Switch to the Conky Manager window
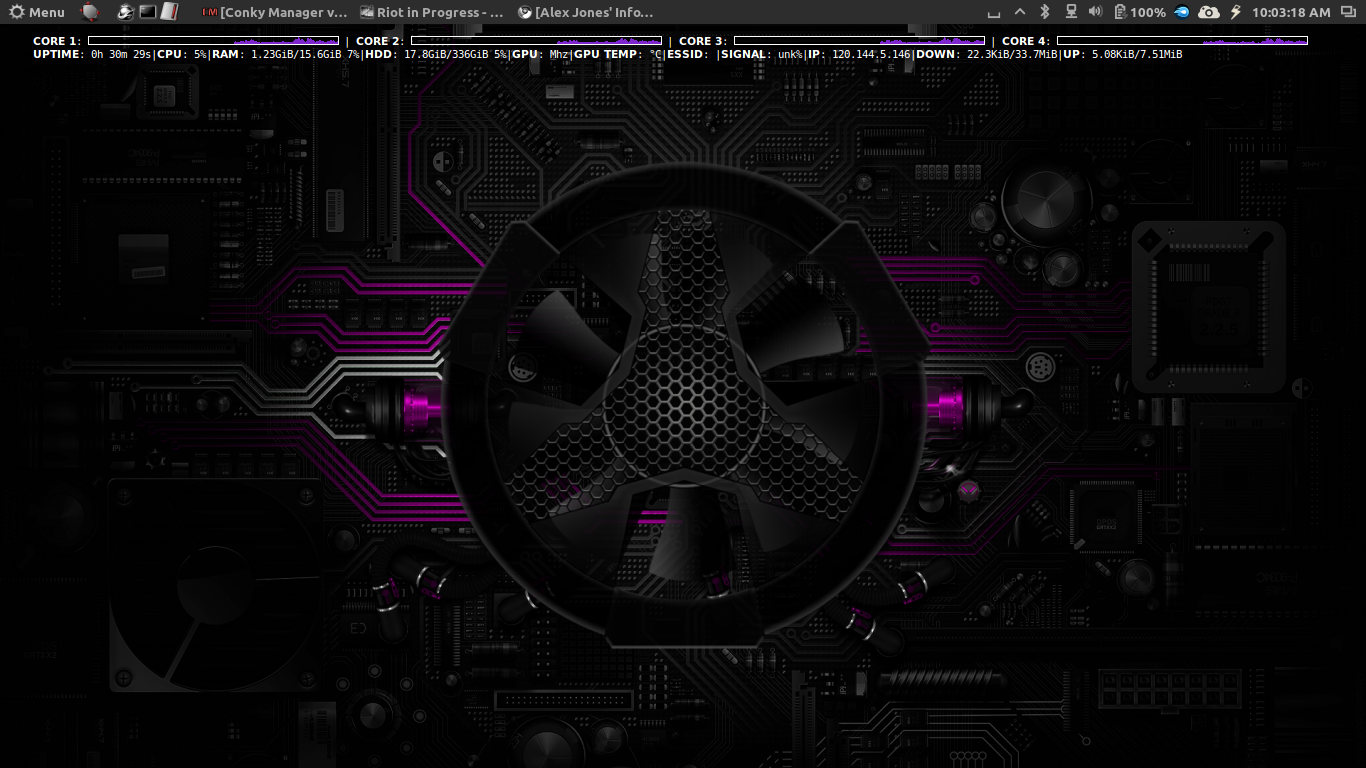 [275, 12]
